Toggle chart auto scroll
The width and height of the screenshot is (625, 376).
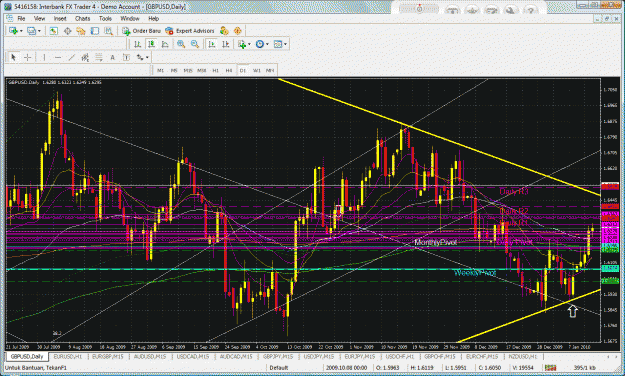pyautogui.click(x=212, y=44)
